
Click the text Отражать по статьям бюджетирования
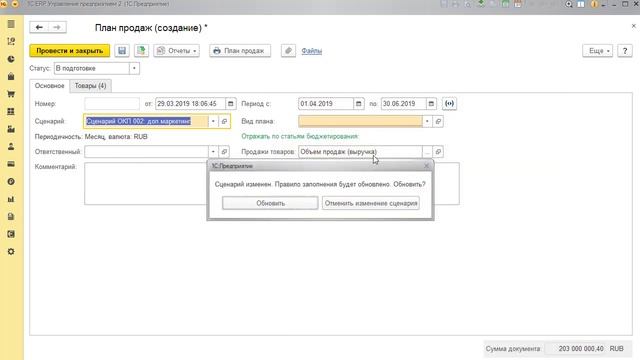pos(300,136)
